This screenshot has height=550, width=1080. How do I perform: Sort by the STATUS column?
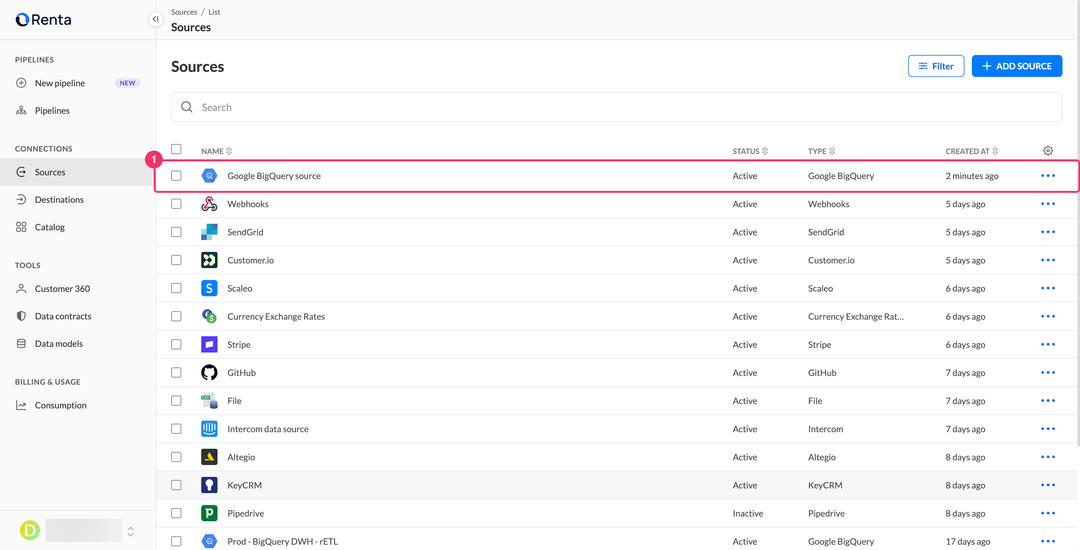point(750,151)
